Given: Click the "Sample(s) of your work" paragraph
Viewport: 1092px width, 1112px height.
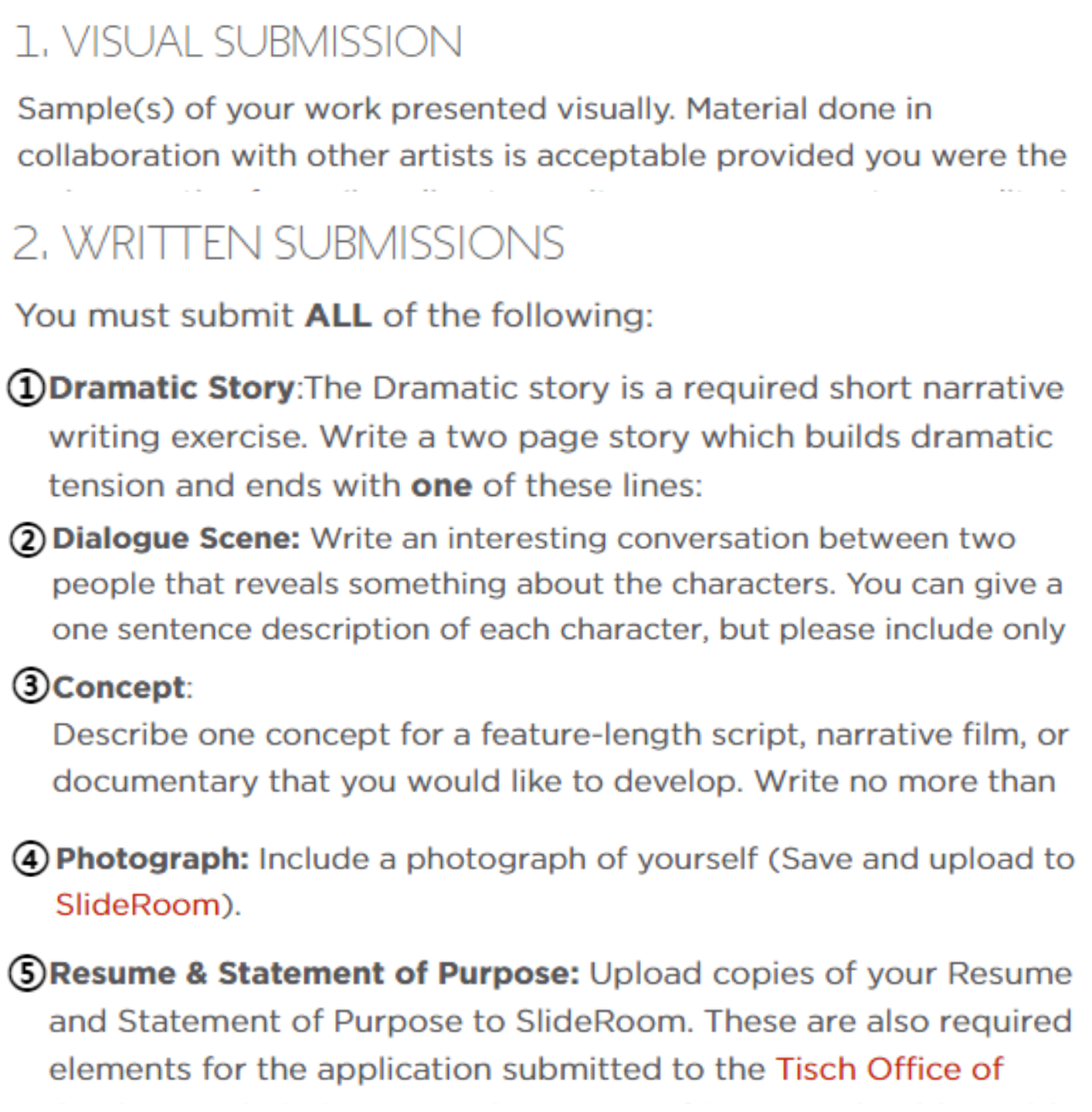Looking at the screenshot, I should (541, 132).
